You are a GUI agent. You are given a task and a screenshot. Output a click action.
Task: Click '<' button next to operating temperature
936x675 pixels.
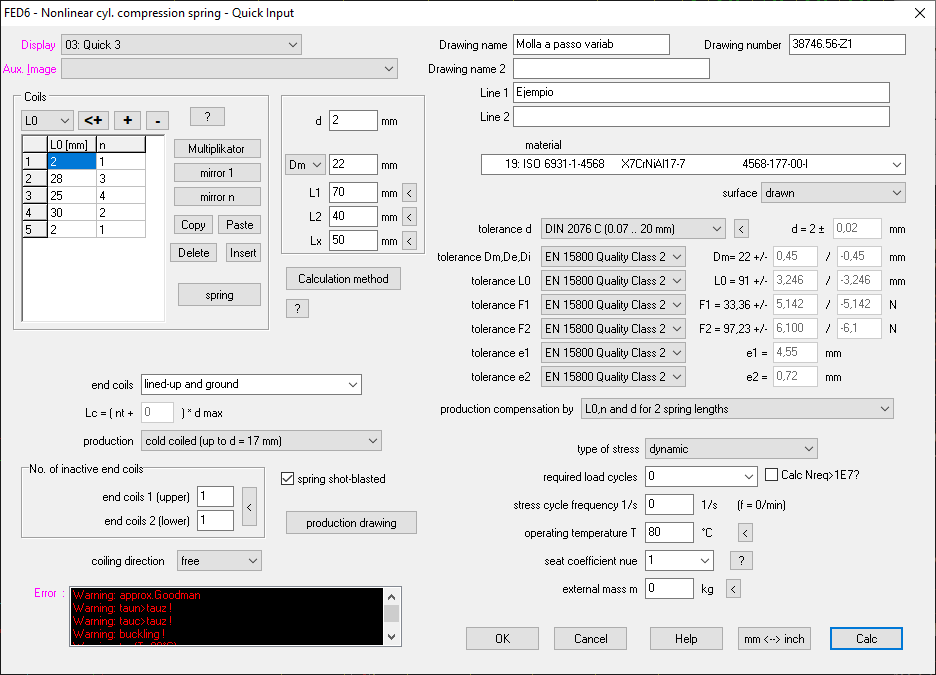745,533
